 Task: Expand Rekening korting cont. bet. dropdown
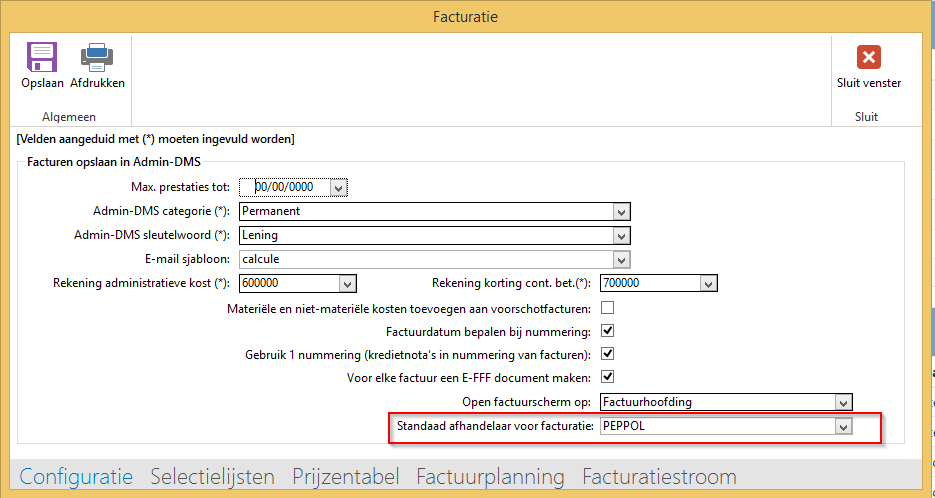coord(708,283)
